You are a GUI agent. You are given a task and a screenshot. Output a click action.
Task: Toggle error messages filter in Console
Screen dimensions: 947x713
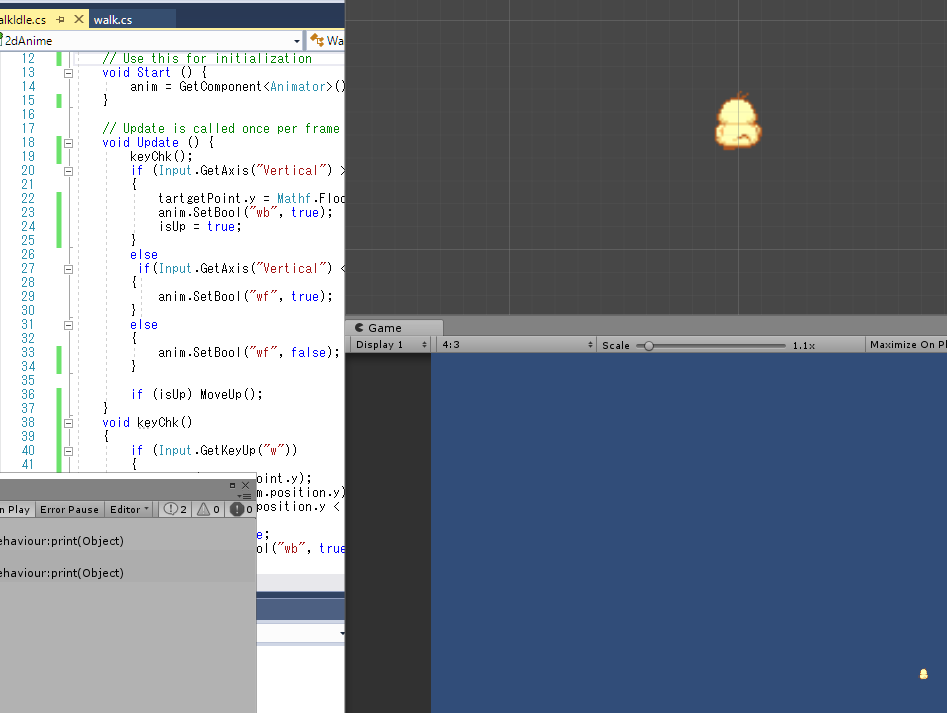(x=241, y=510)
